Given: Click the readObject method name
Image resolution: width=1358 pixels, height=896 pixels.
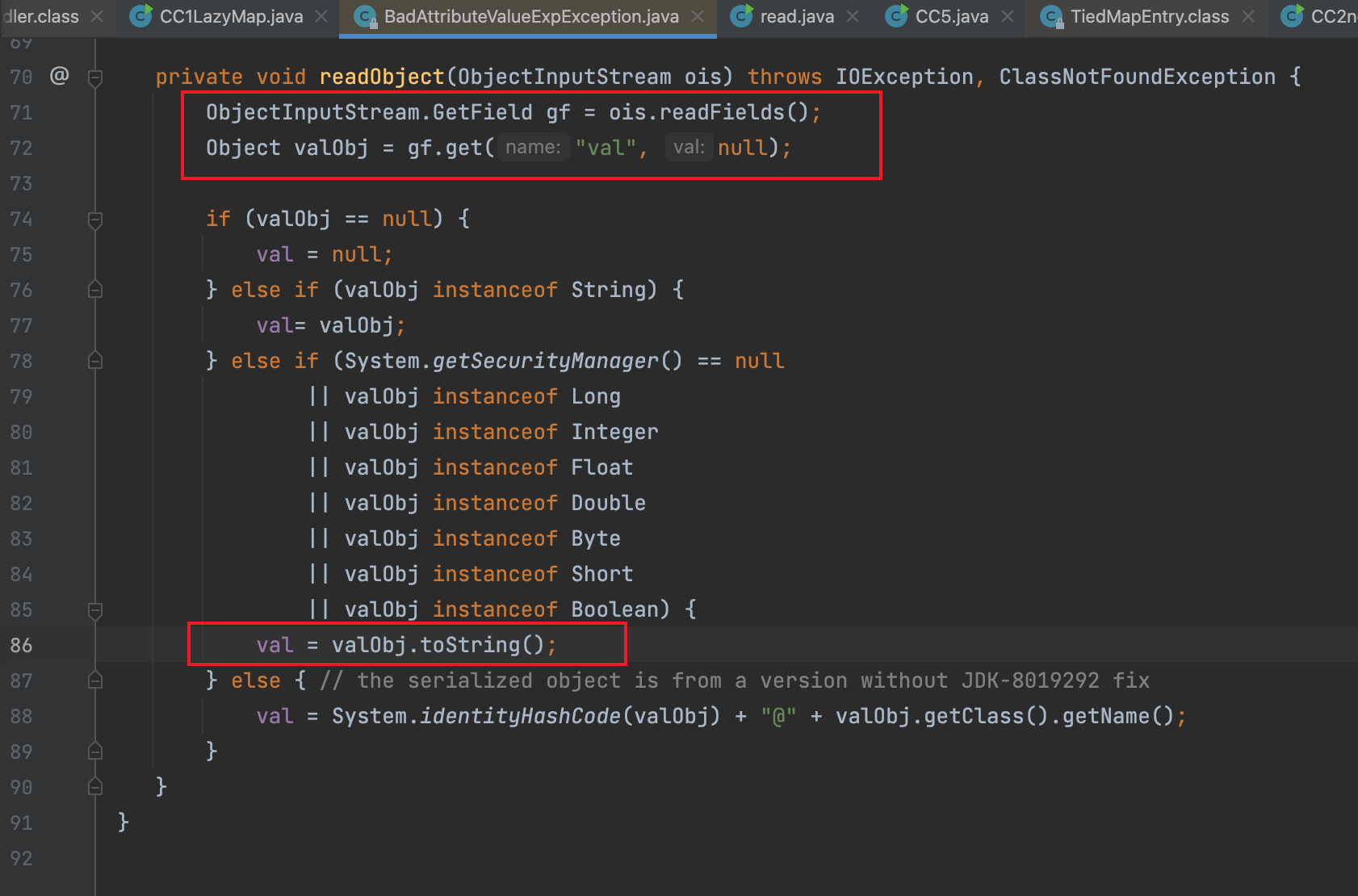Looking at the screenshot, I should 382,77.
